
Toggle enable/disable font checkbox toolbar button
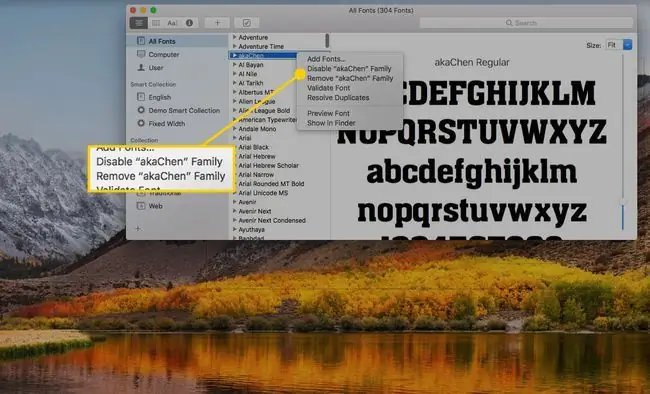coord(247,23)
